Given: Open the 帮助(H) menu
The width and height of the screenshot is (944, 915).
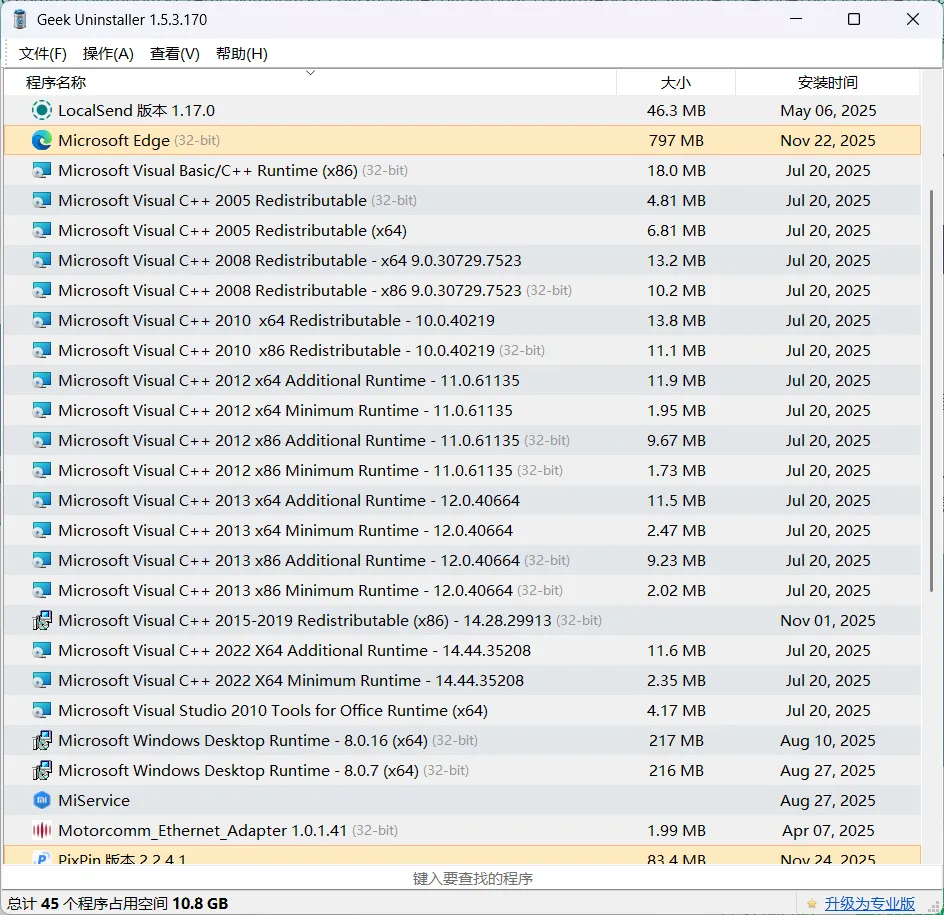Looking at the screenshot, I should 241,54.
